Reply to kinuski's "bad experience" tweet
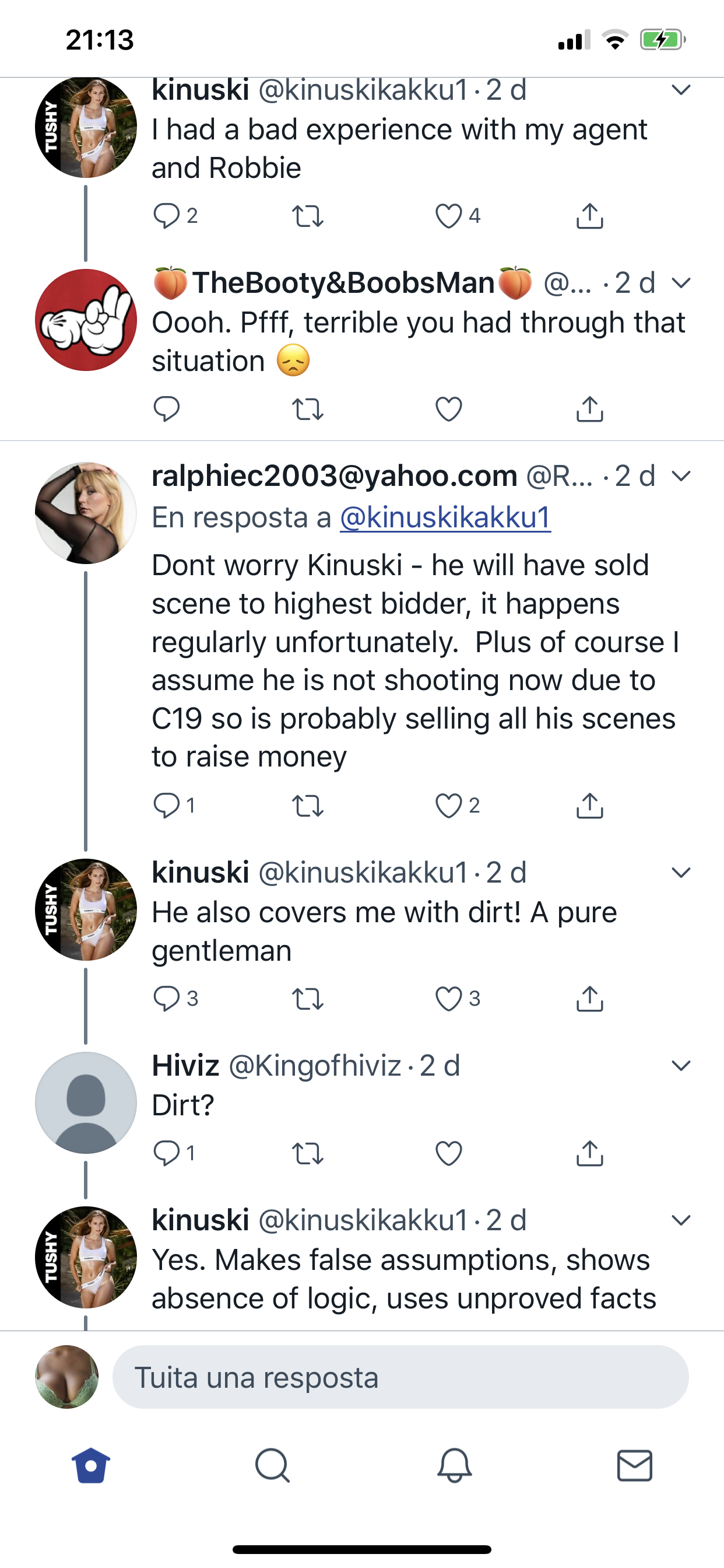 pyautogui.click(x=166, y=216)
